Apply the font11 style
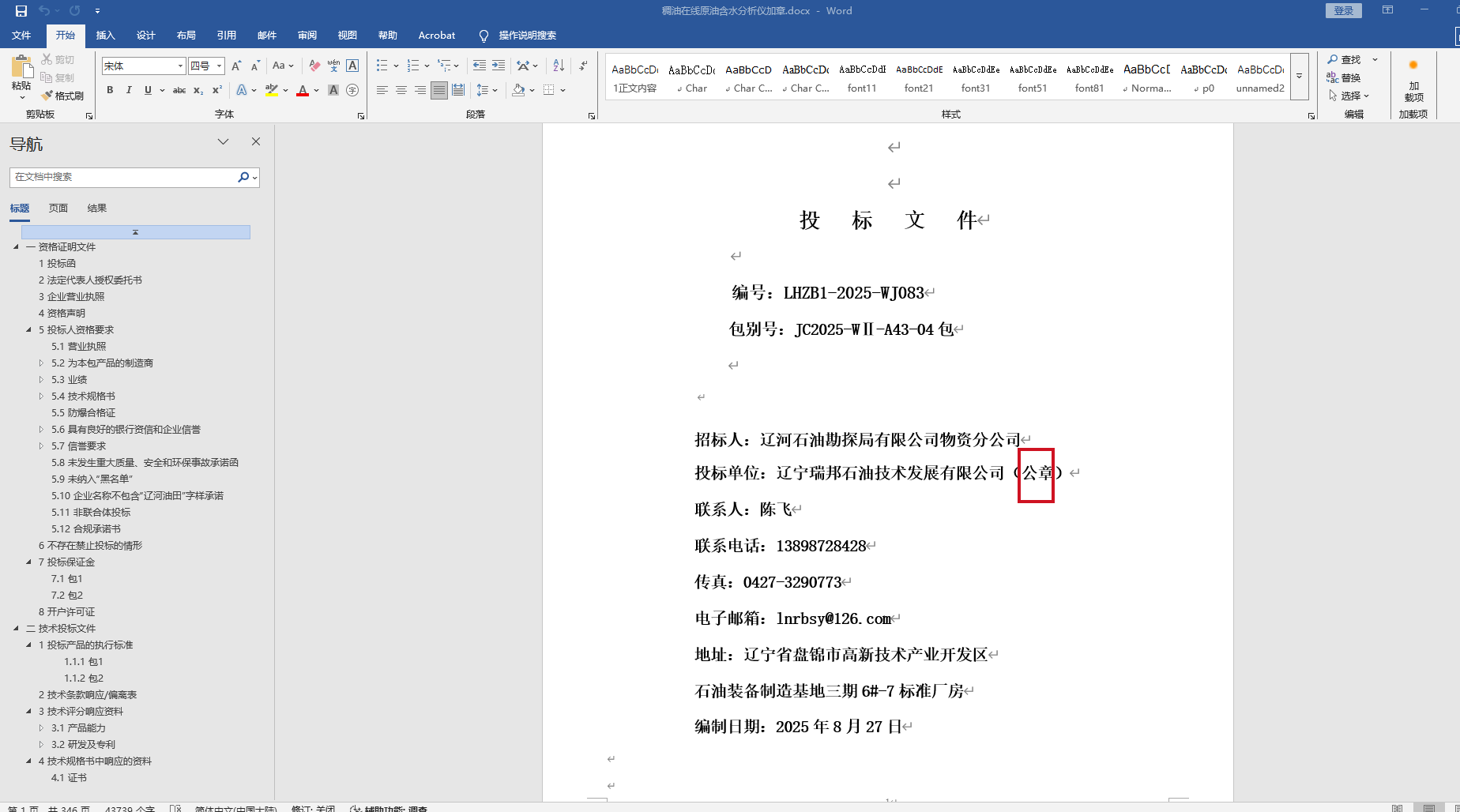 (x=862, y=77)
